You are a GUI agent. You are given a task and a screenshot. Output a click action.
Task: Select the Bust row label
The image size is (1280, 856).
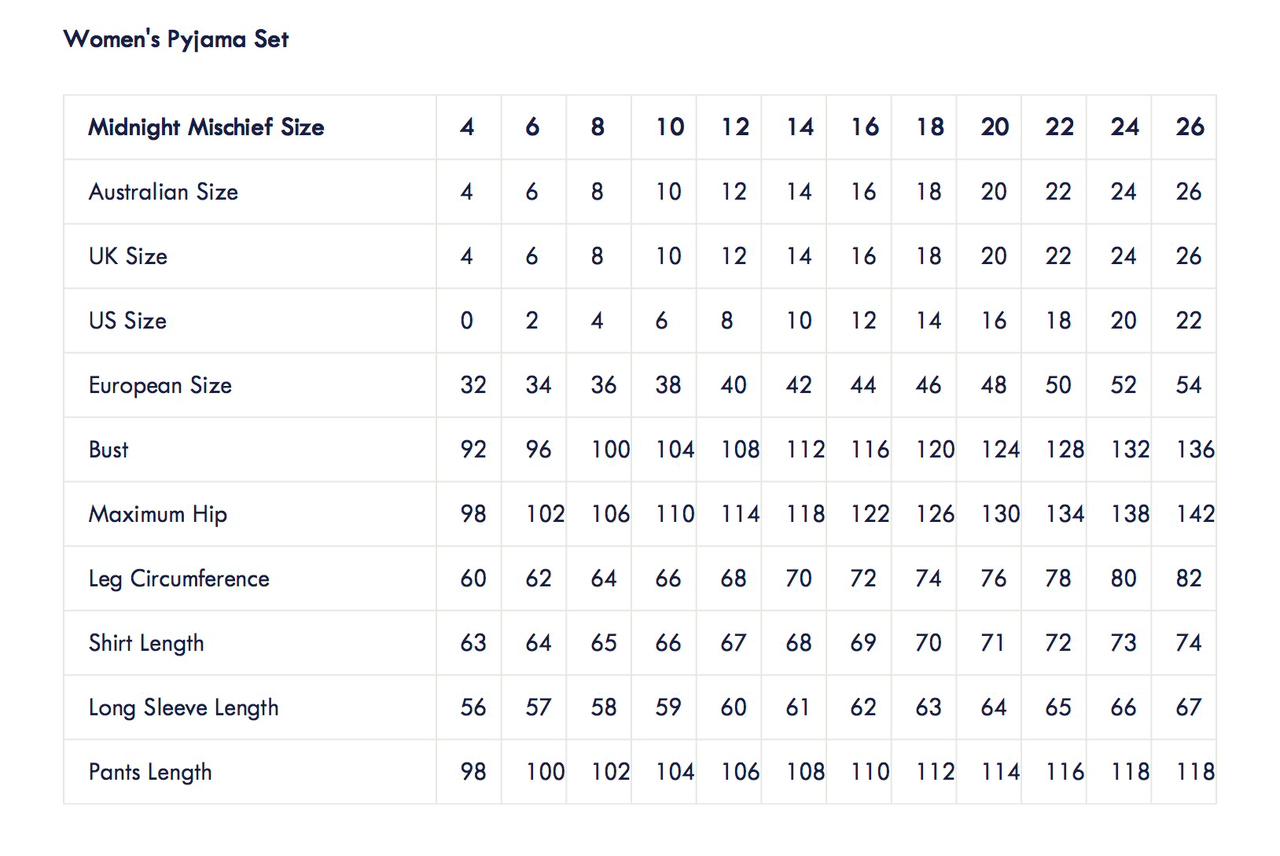click(x=109, y=449)
